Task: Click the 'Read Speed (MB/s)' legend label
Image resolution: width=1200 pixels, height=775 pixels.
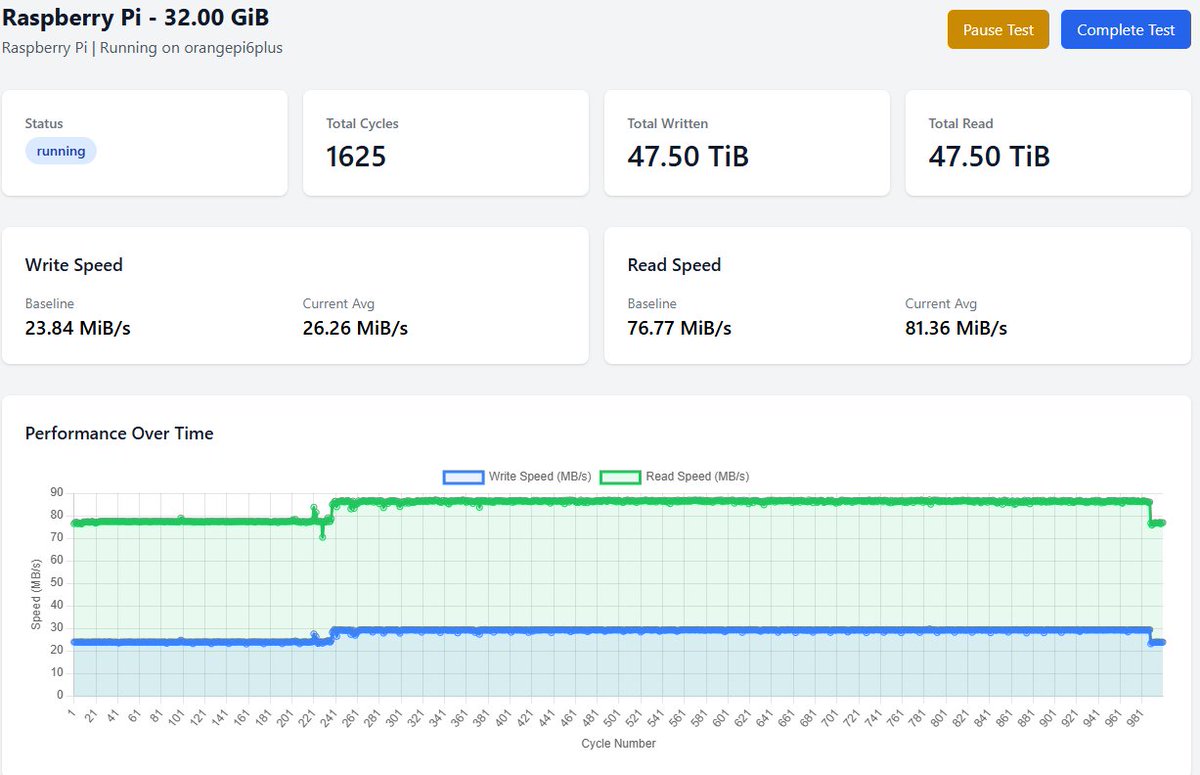Action: [697, 477]
